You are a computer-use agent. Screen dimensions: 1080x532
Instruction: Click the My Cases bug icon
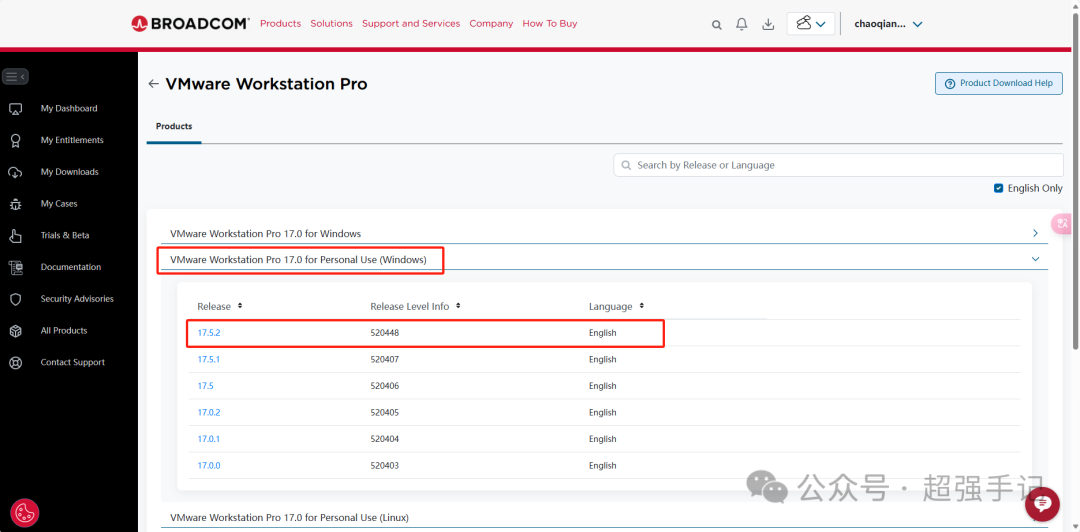click(15, 204)
